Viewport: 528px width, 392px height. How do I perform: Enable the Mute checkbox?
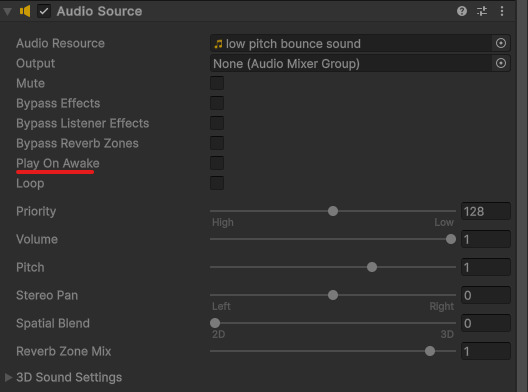pos(217,83)
